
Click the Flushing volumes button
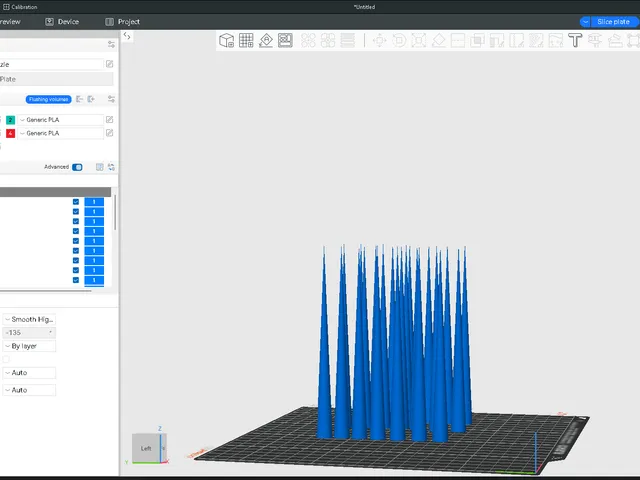point(49,99)
